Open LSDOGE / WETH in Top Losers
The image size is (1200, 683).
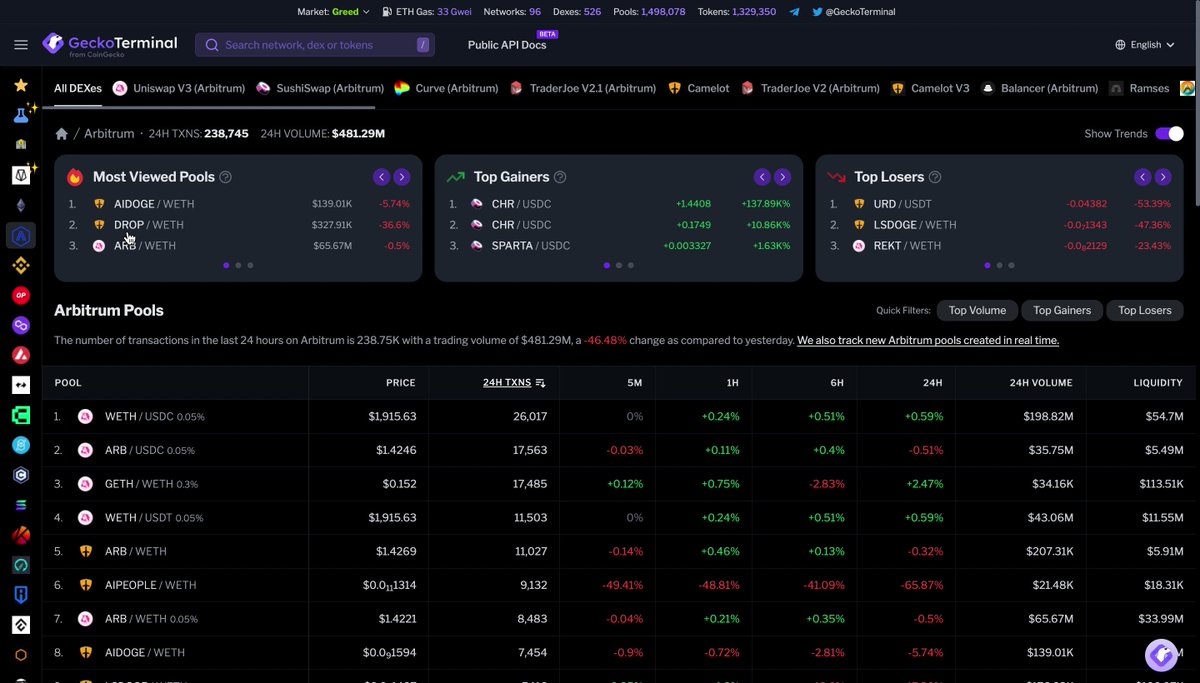(1000, 225)
